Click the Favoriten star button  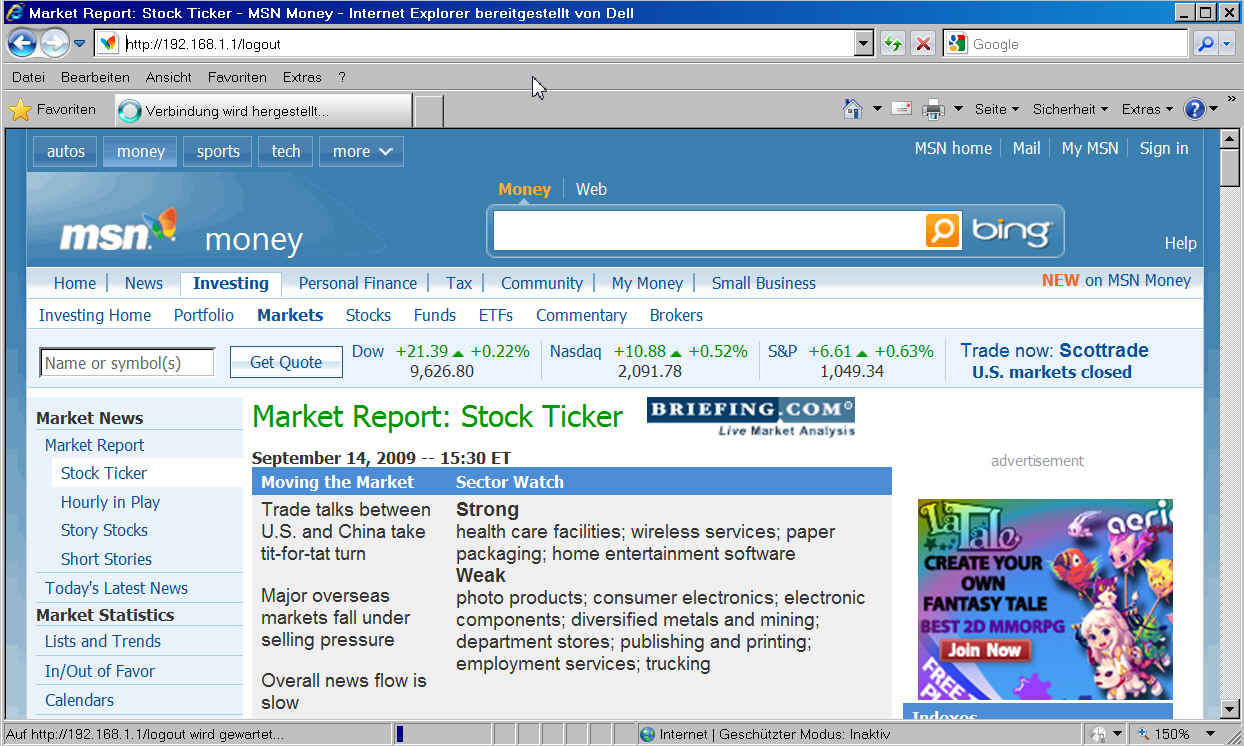pyautogui.click(x=53, y=110)
